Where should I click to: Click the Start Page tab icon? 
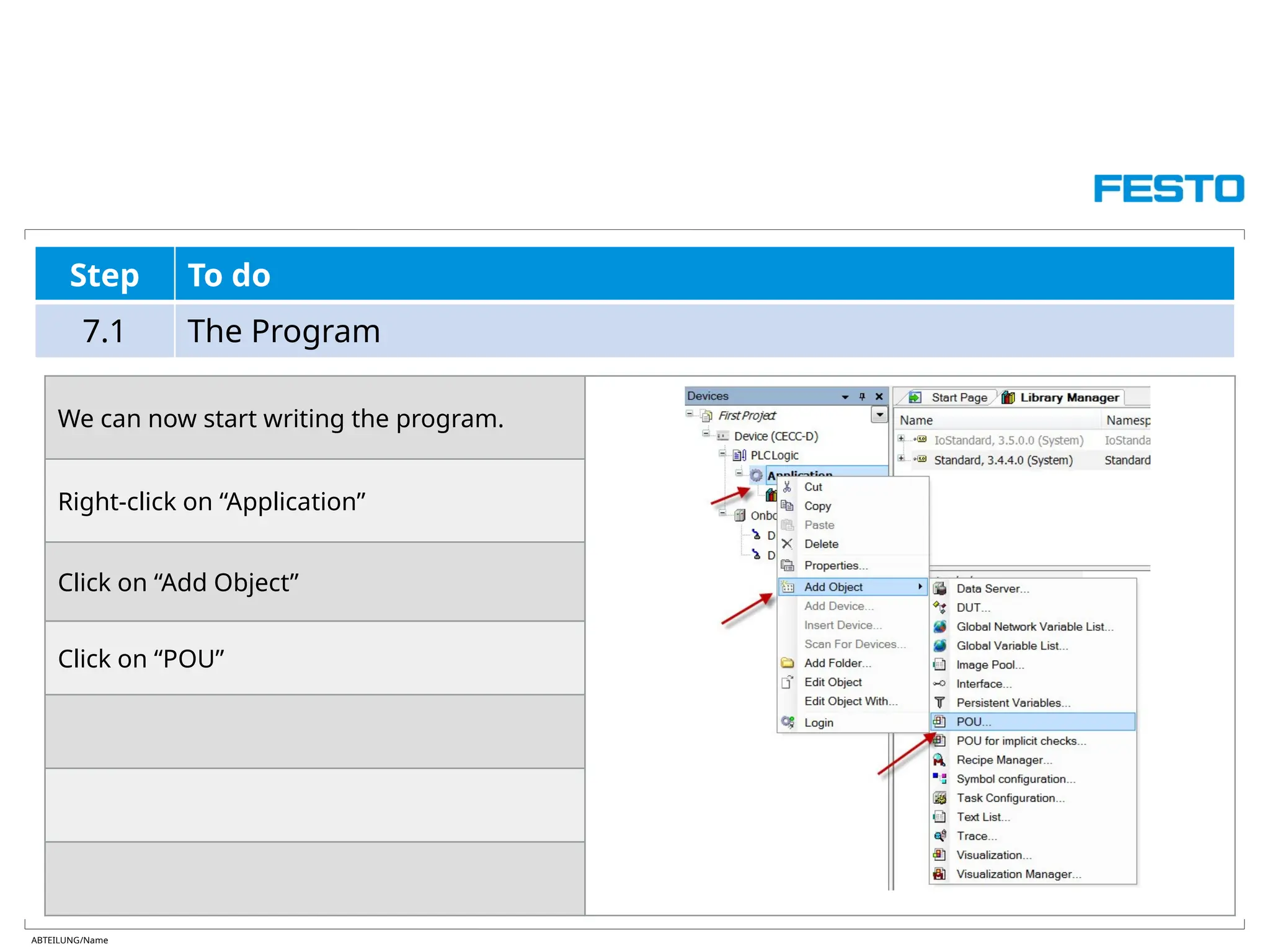pos(915,397)
